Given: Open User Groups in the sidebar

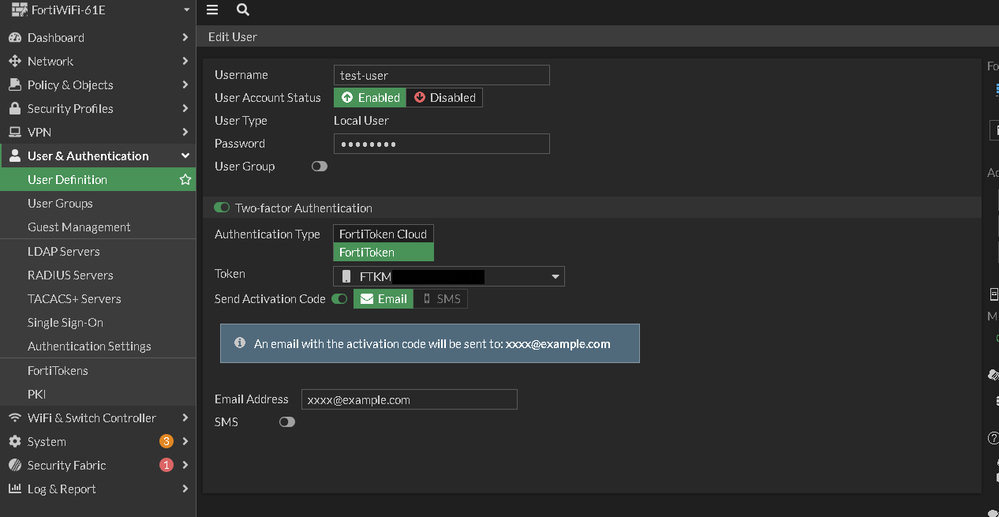Looking at the screenshot, I should tap(60, 203).
